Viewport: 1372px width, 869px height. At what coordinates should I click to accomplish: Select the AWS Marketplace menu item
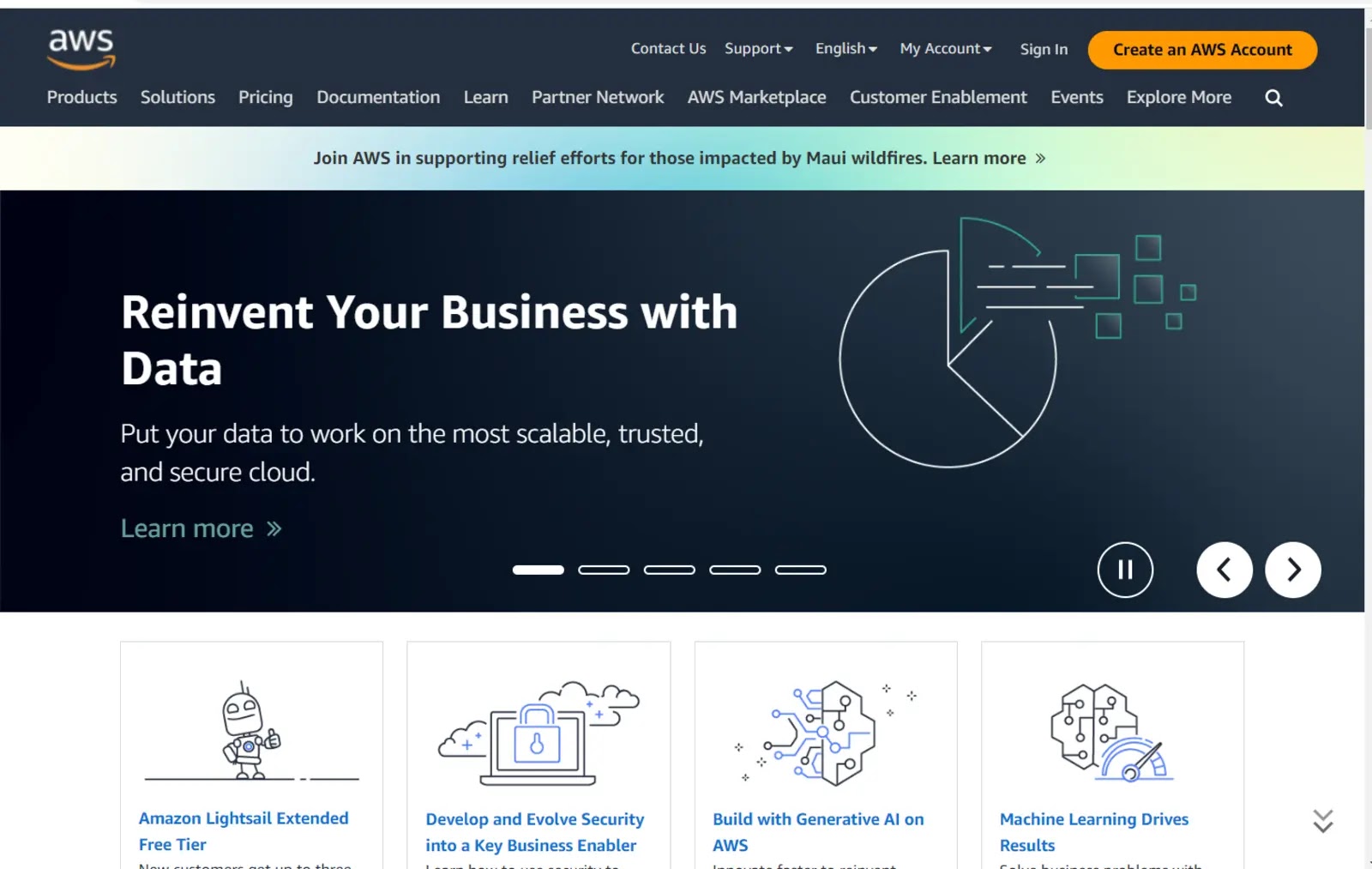[756, 97]
